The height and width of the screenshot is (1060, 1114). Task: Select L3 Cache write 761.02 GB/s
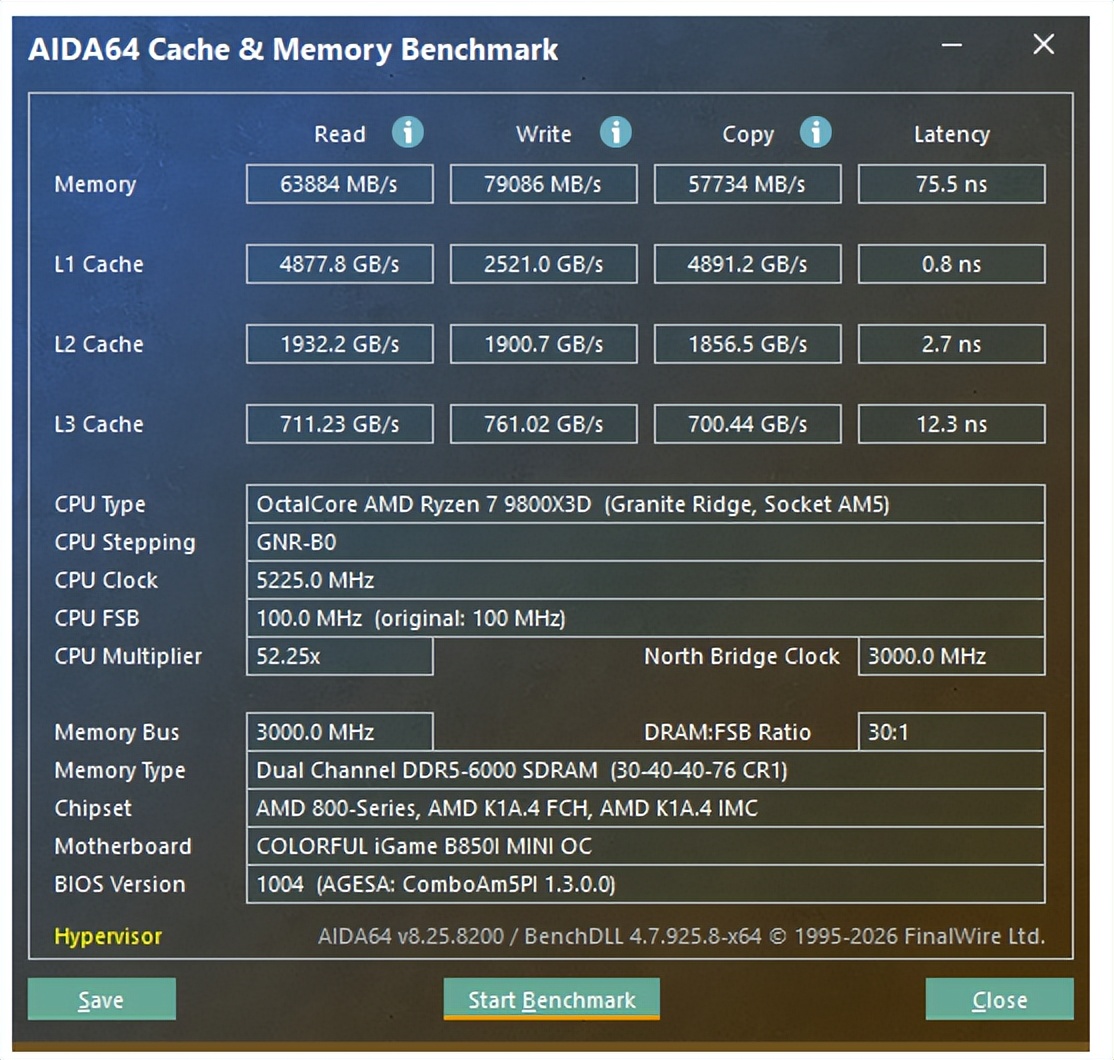pyautogui.click(x=544, y=424)
